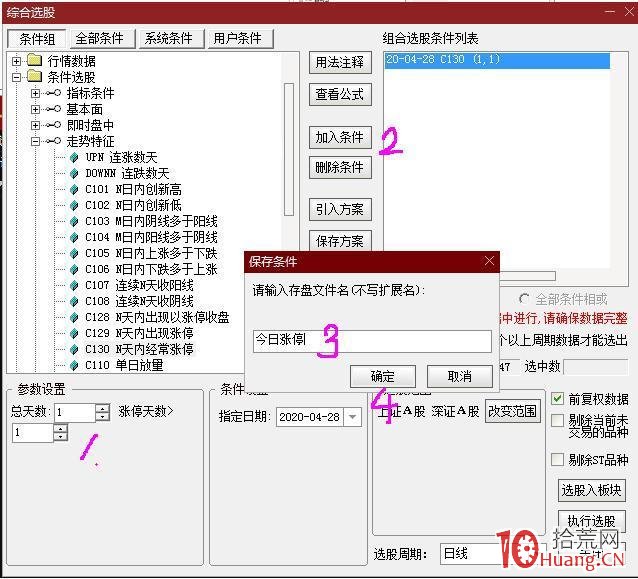Decrease 张停天数 with the down arrow
This screenshot has width=638, height=579.
click(x=61, y=437)
